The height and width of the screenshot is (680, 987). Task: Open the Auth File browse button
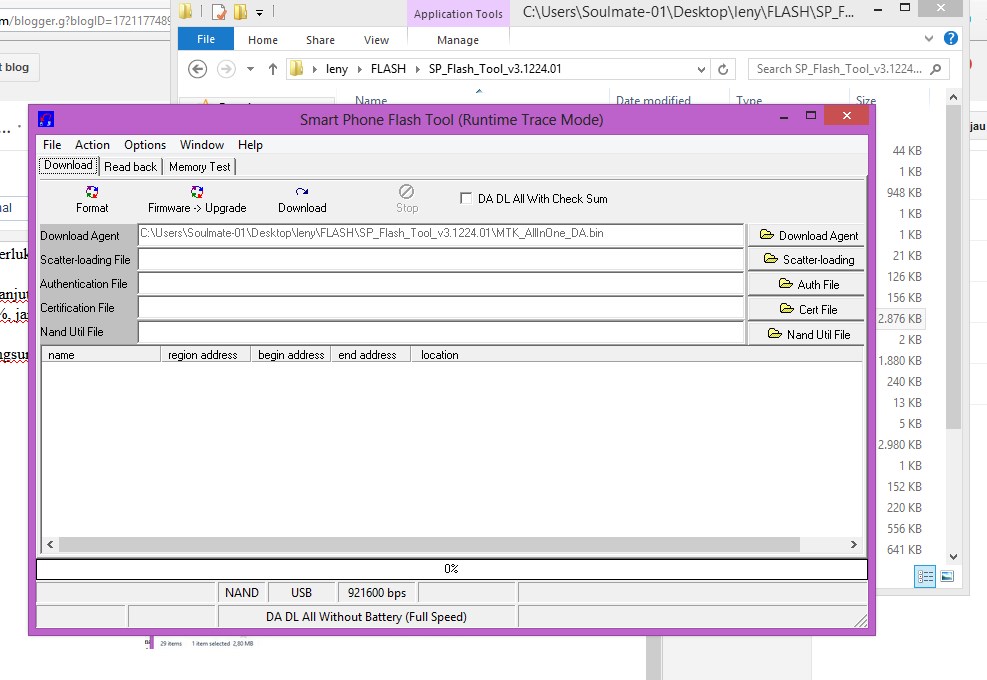coord(806,285)
